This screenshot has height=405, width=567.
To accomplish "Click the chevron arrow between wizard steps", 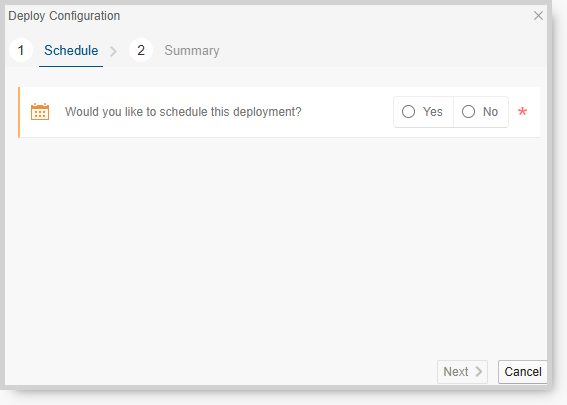I will tap(113, 51).
